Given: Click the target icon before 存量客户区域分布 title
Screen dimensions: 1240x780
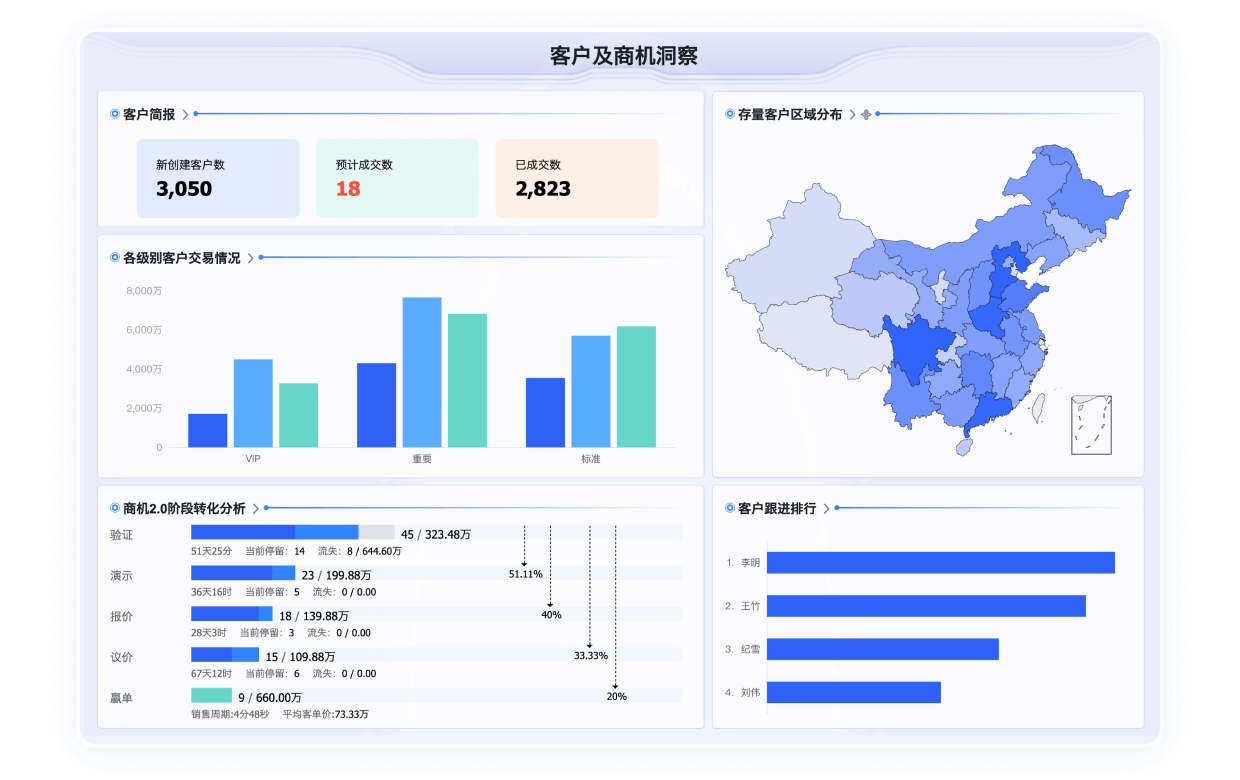Looking at the screenshot, I should 728,113.
